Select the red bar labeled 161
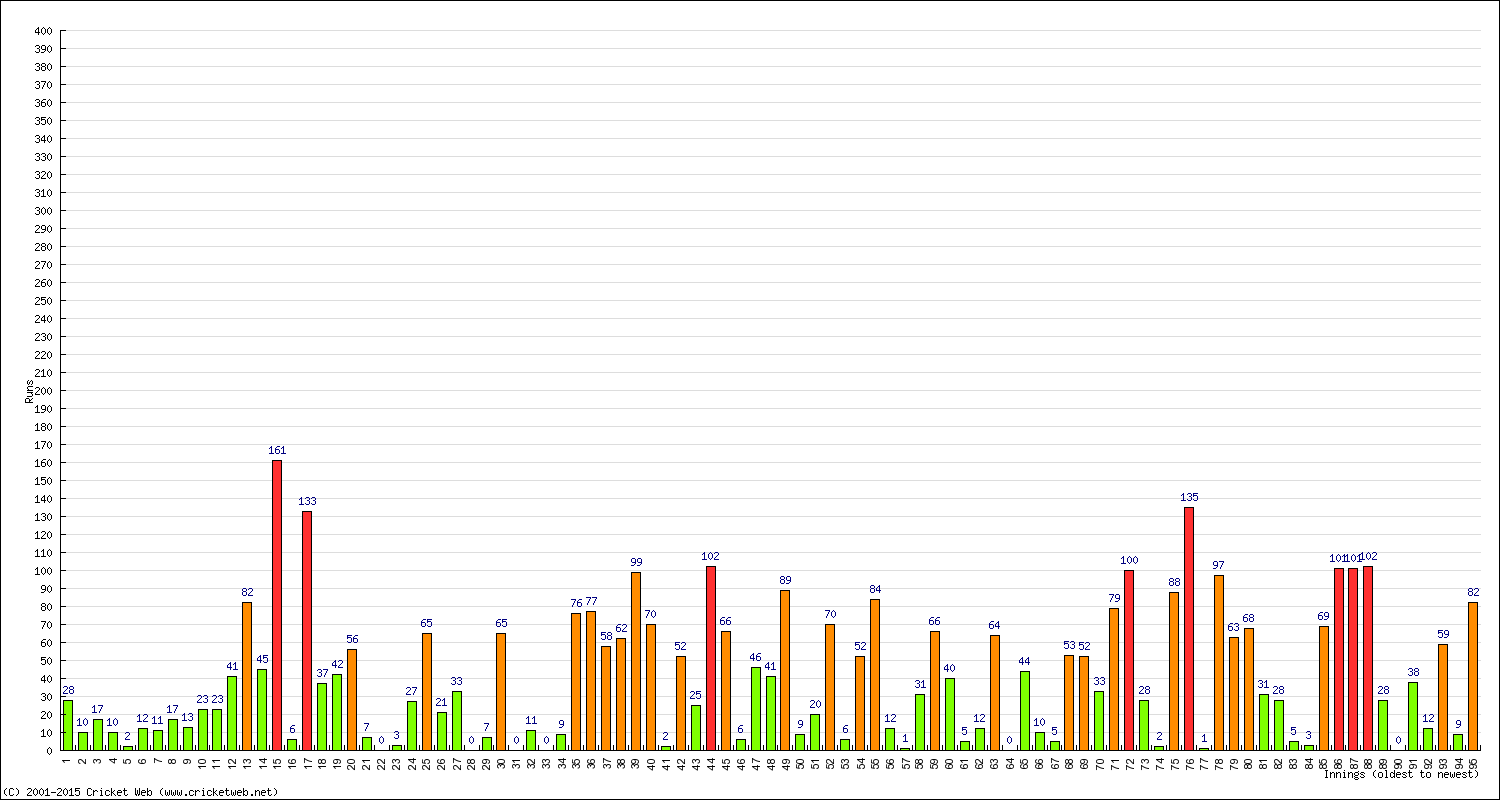Image resolution: width=1500 pixels, height=800 pixels. [x=277, y=605]
